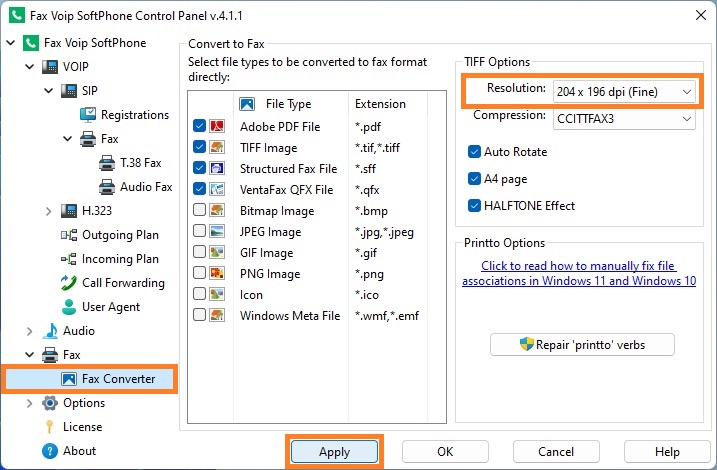Toggle the A4 page checkbox
The height and width of the screenshot is (470, 717).
tap(474, 178)
